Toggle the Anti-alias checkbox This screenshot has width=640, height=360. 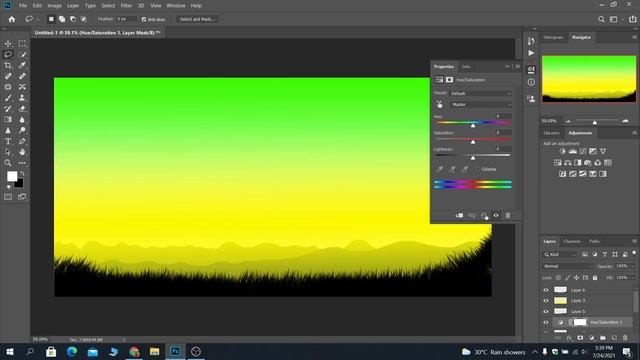(144, 19)
